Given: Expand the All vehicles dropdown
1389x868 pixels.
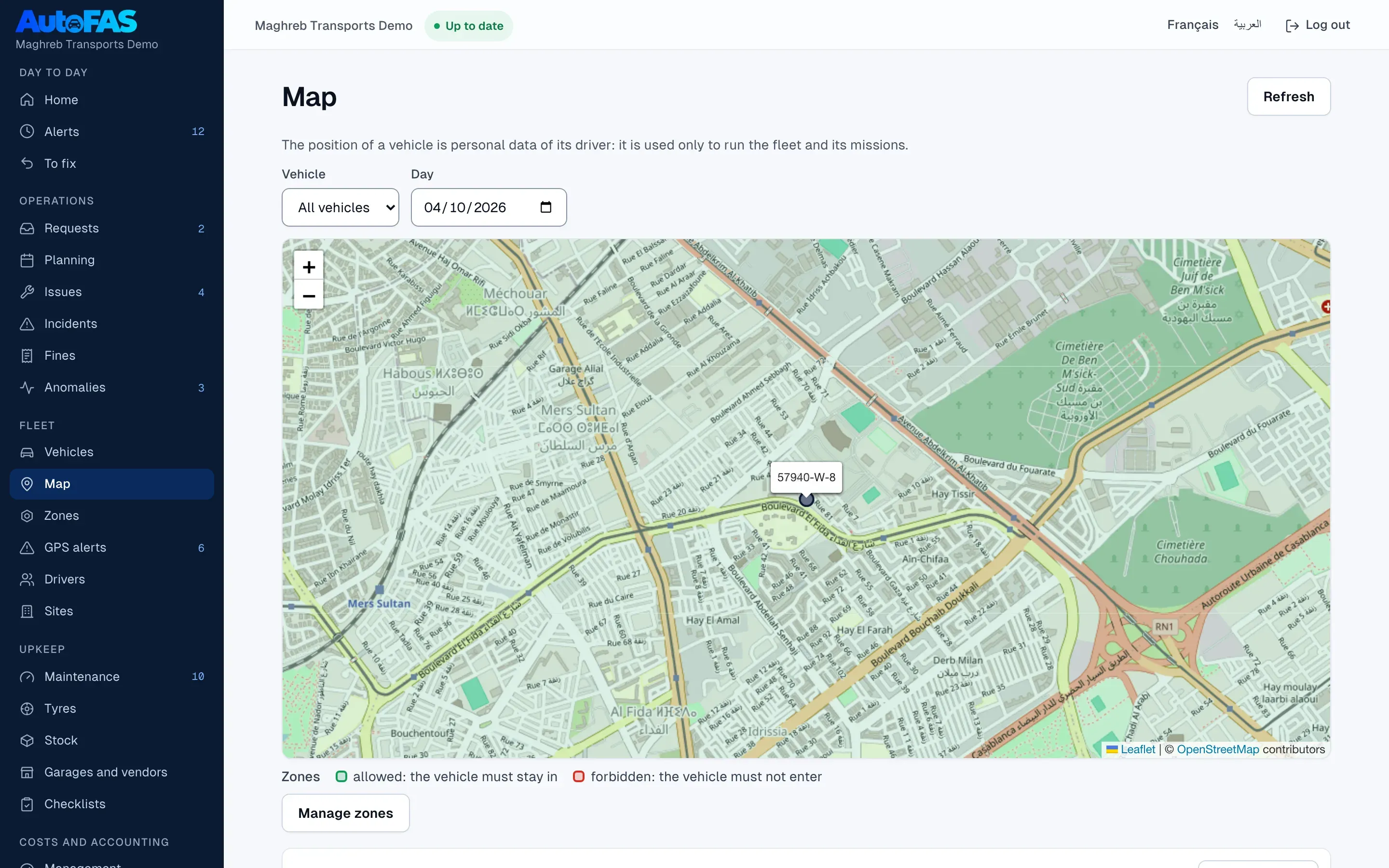Looking at the screenshot, I should click(x=340, y=207).
